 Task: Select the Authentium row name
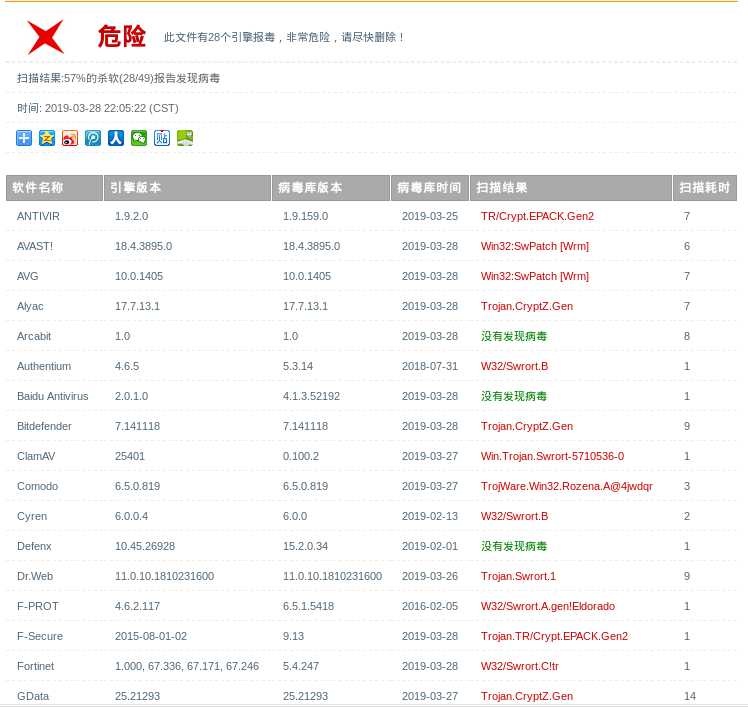click(x=44, y=366)
